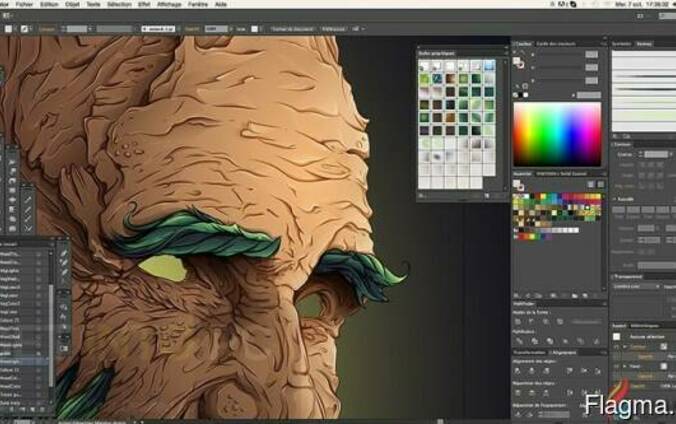
Task: Click Contour label in control bar
Action: (47, 29)
